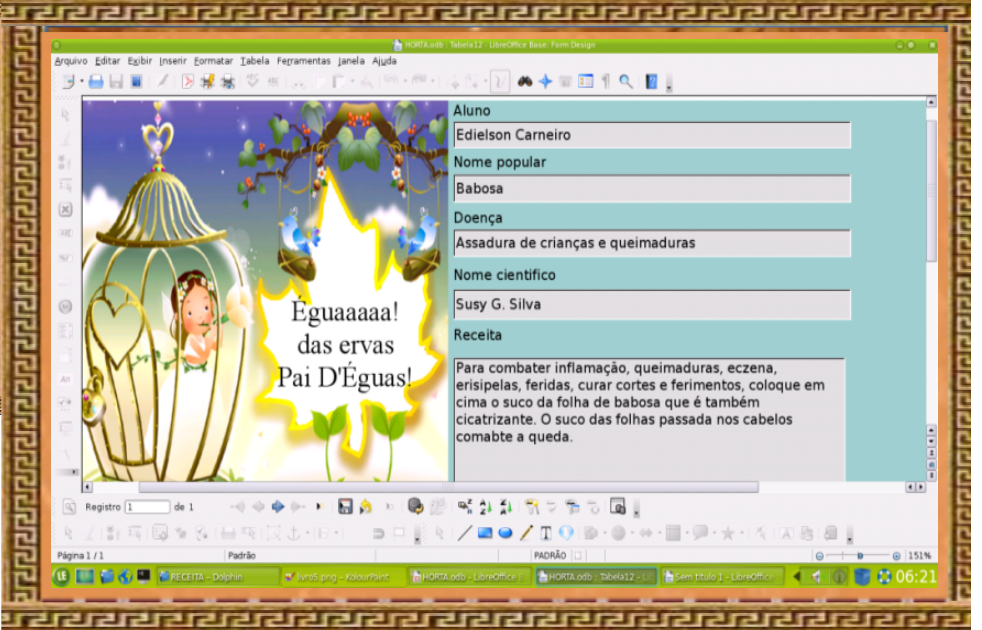
Task: Click the HORTA.odb : Tabela12 taskbar entry
Action: pyautogui.click(x=596, y=577)
